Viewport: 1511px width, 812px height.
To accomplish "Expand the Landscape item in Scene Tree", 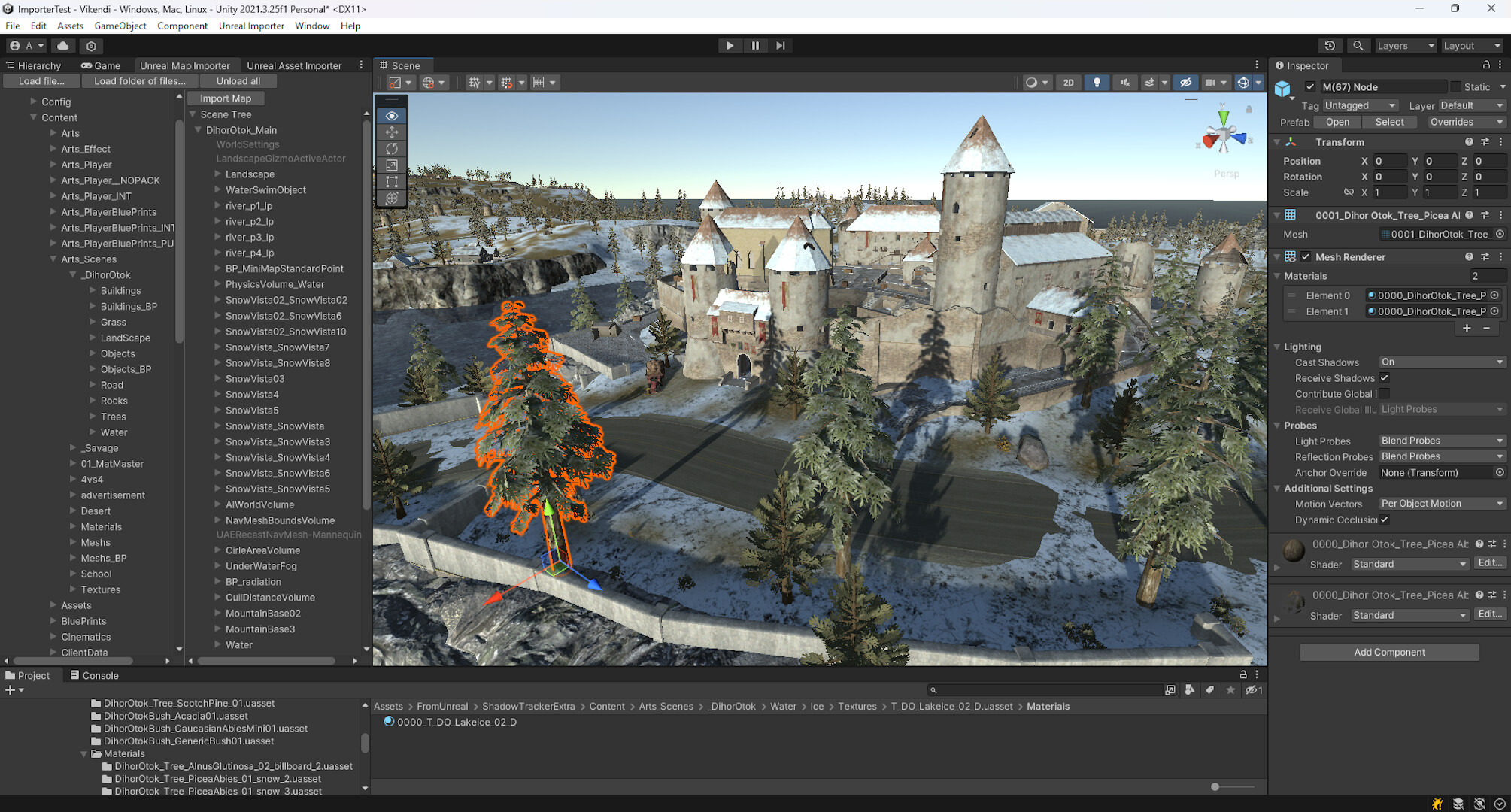I will pos(217,174).
